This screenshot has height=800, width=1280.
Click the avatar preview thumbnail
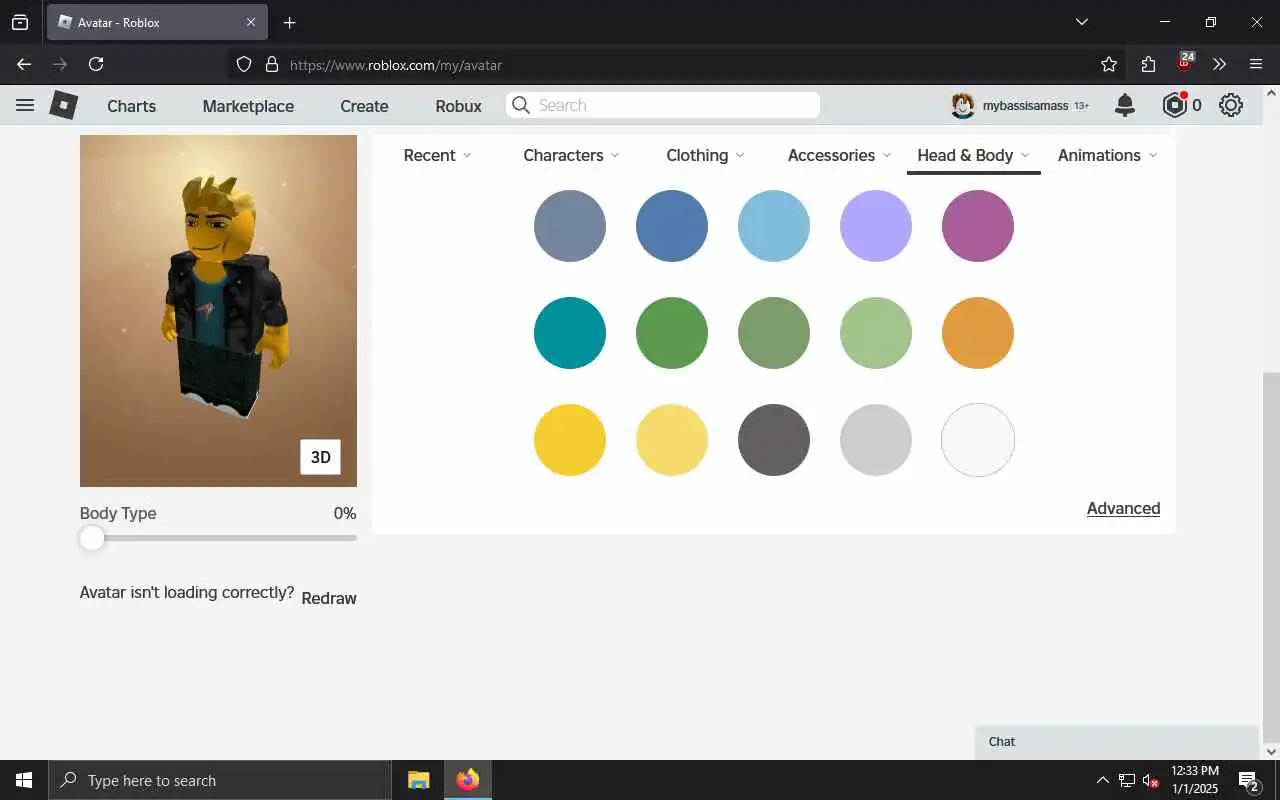[218, 311]
